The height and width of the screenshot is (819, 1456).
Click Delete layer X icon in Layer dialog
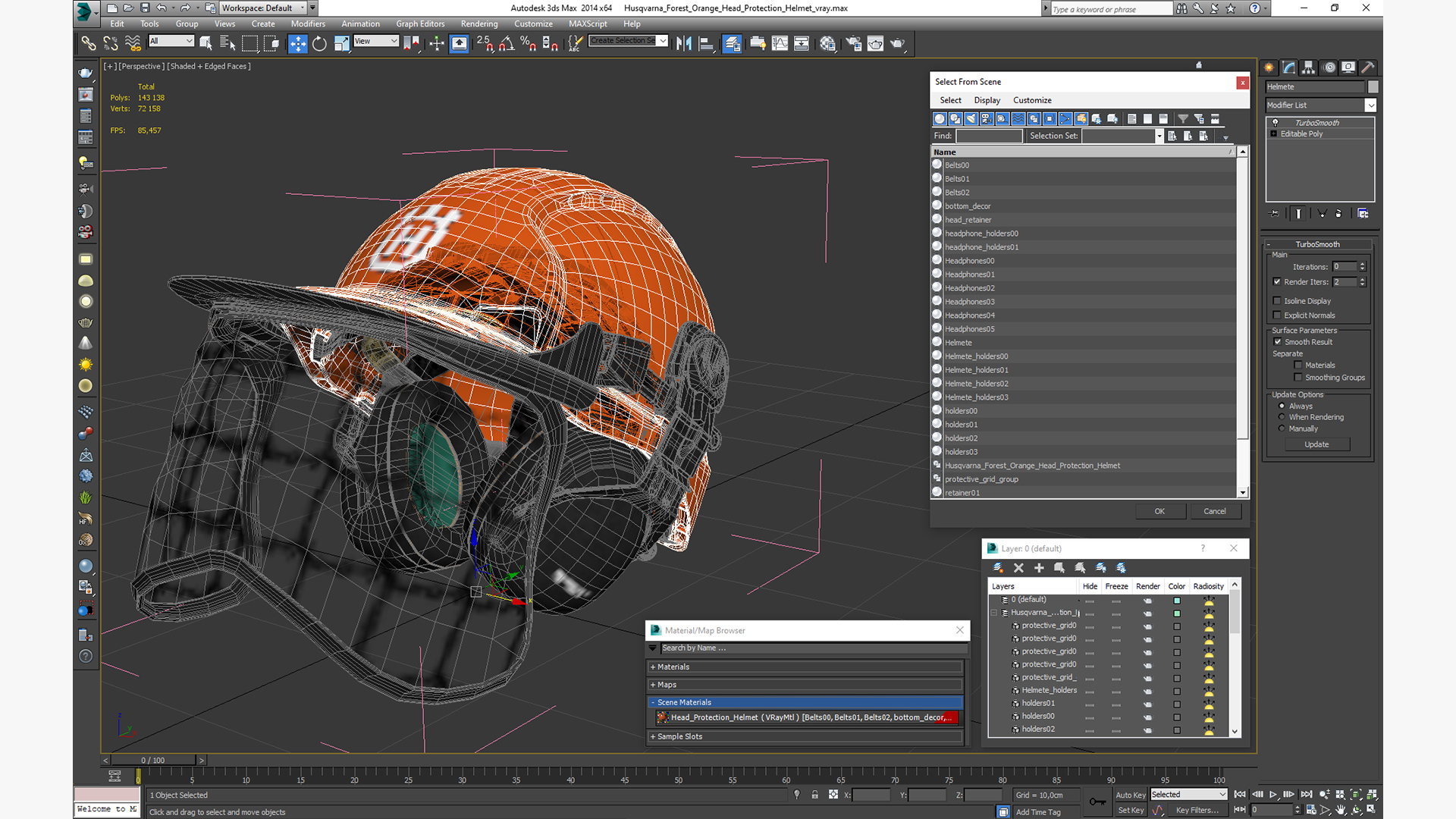1018,568
